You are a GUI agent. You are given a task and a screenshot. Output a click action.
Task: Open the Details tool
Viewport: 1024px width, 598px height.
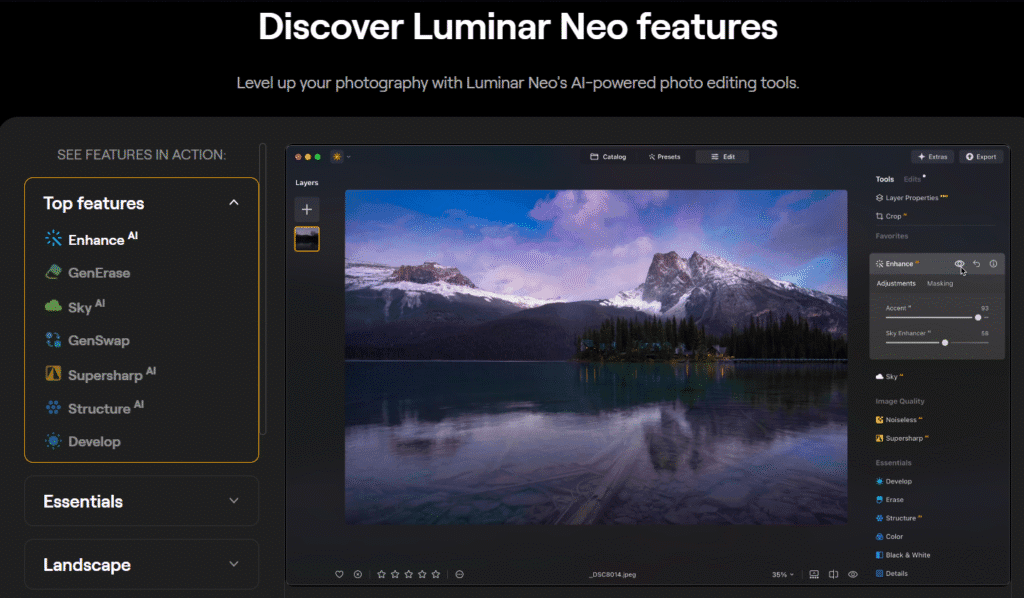pos(891,573)
